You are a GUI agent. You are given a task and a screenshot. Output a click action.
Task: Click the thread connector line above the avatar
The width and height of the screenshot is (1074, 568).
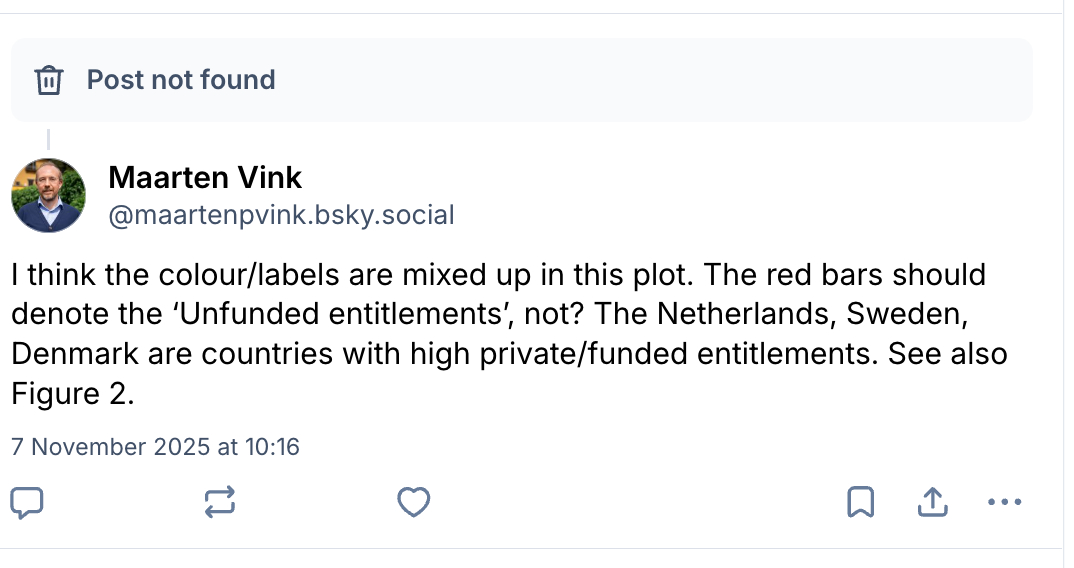(48, 139)
